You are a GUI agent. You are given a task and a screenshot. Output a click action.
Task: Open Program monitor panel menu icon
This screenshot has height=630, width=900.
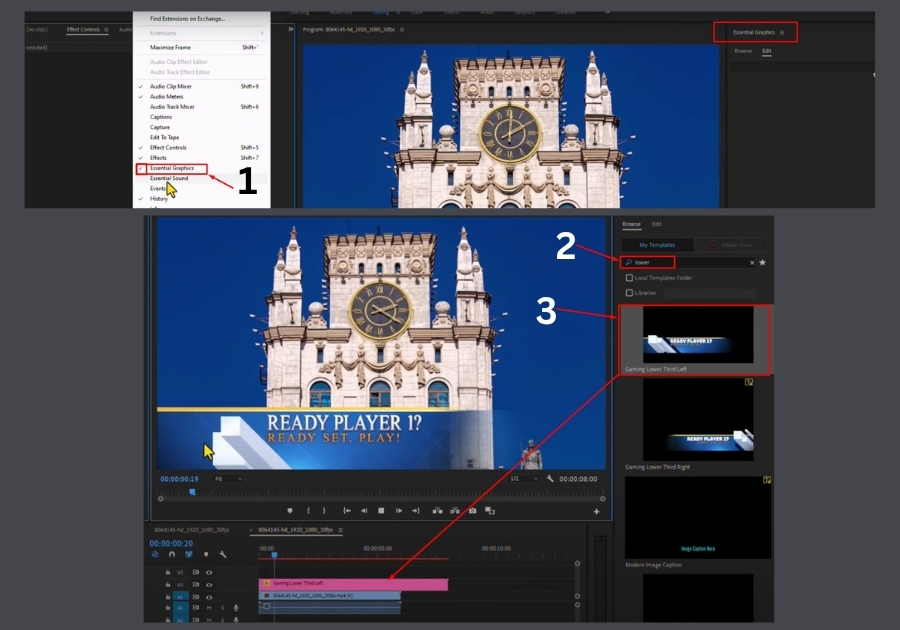pos(402,29)
